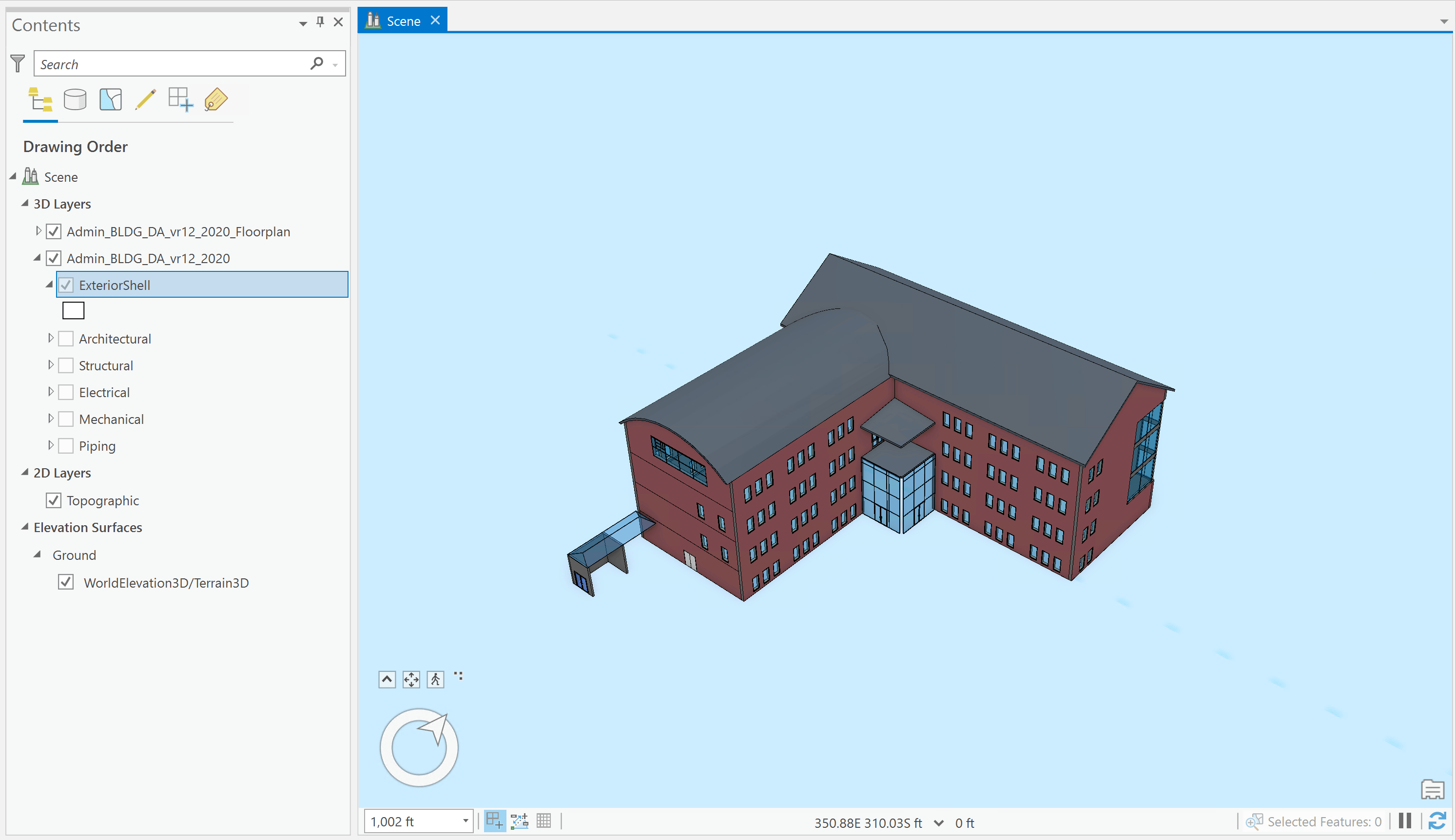Image resolution: width=1455 pixels, height=840 pixels.
Task: Pause scene drawing with the pause button
Action: pos(1405,821)
